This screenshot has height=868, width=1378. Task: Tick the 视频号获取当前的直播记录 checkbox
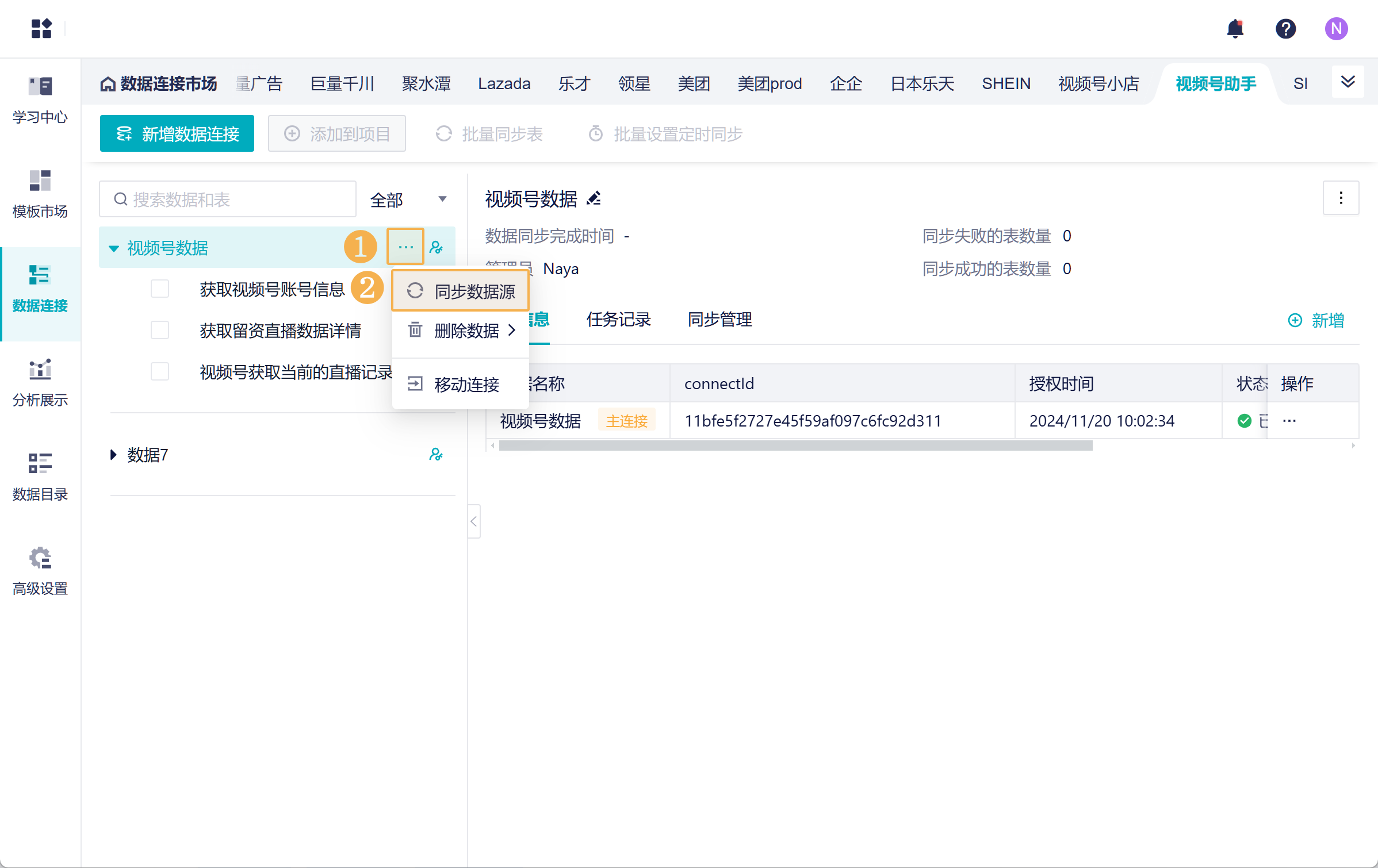tap(160, 371)
